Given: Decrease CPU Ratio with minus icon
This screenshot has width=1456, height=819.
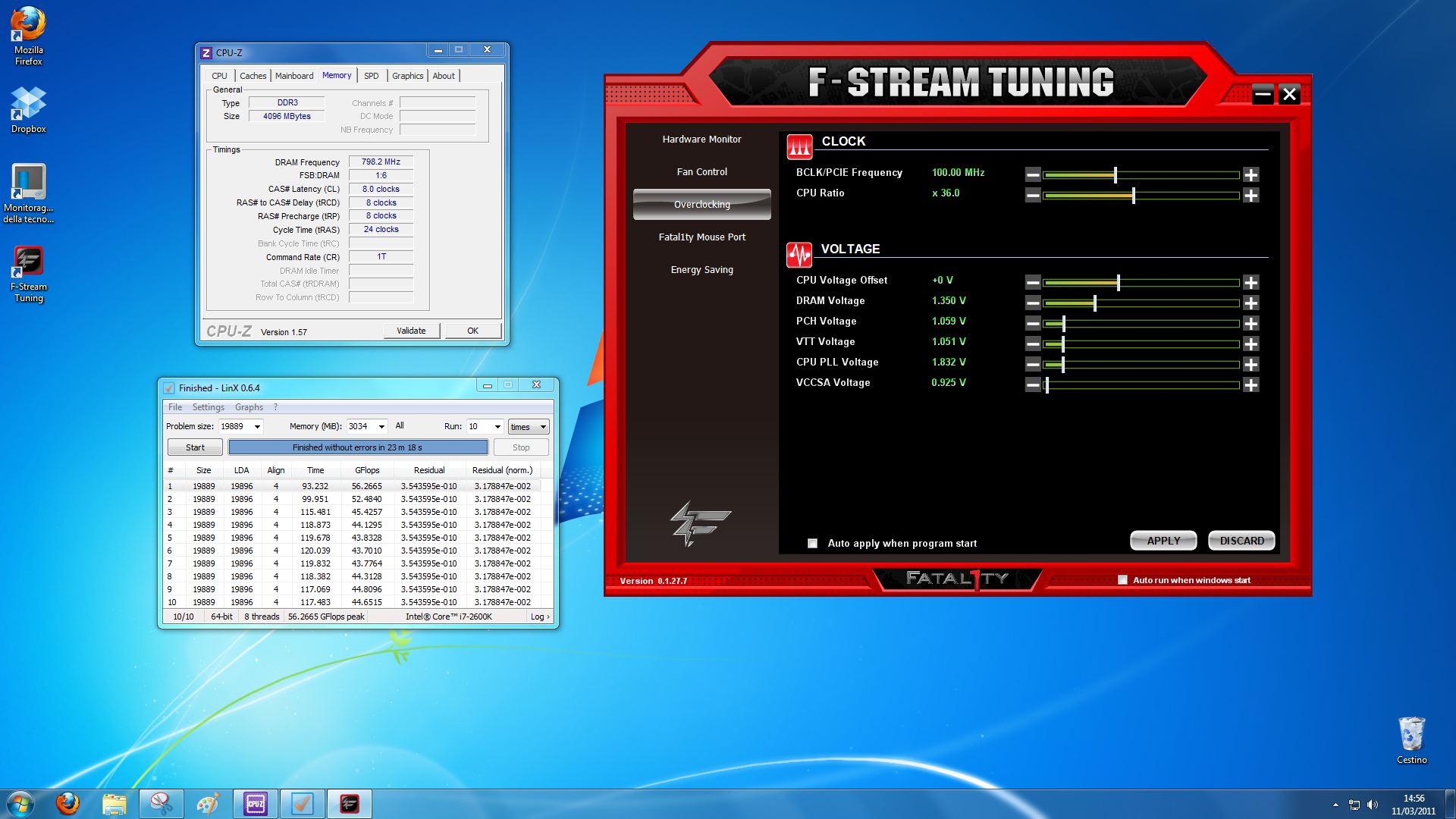Looking at the screenshot, I should [x=1033, y=196].
